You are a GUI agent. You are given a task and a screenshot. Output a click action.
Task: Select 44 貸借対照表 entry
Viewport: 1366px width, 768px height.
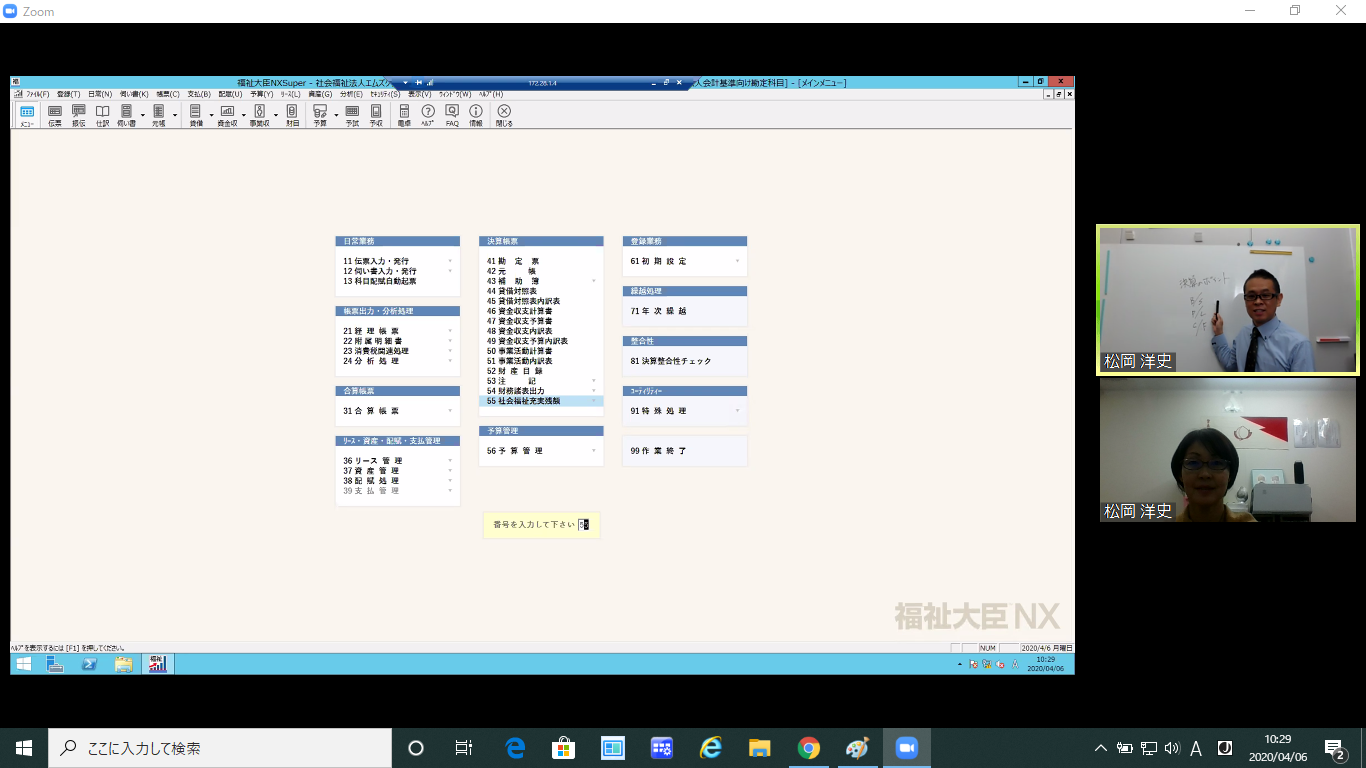click(512, 291)
